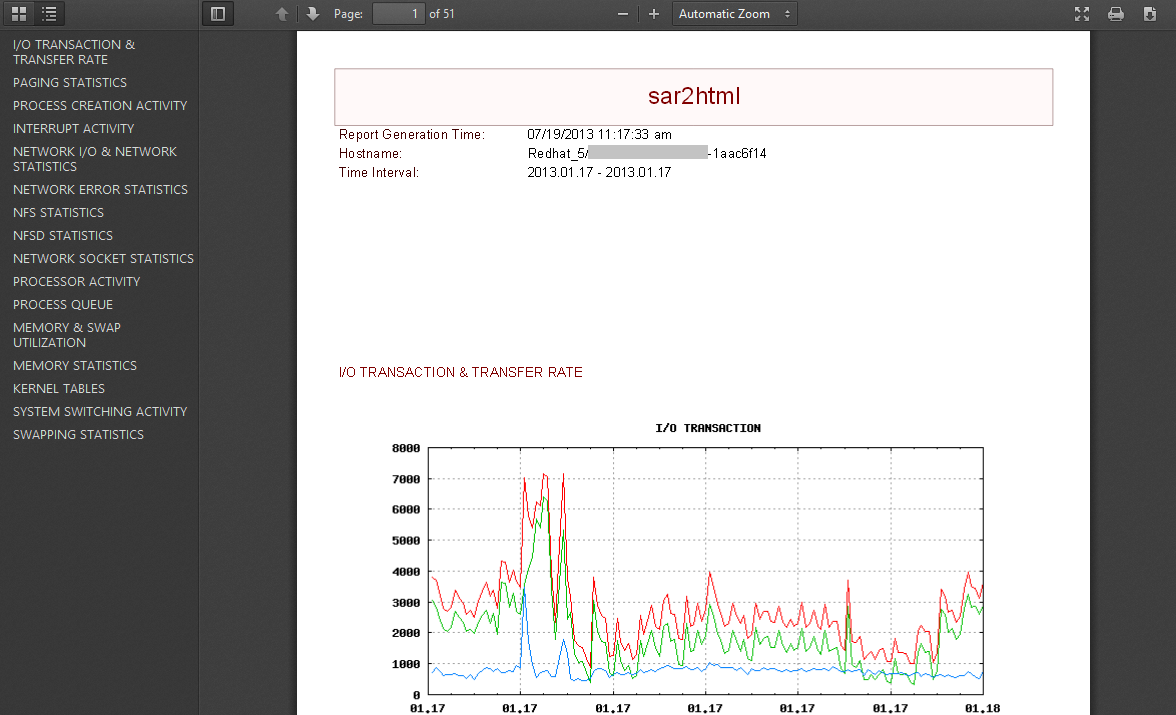Zoom out of the document
Image resolution: width=1176 pixels, height=715 pixels.
[x=622, y=13]
